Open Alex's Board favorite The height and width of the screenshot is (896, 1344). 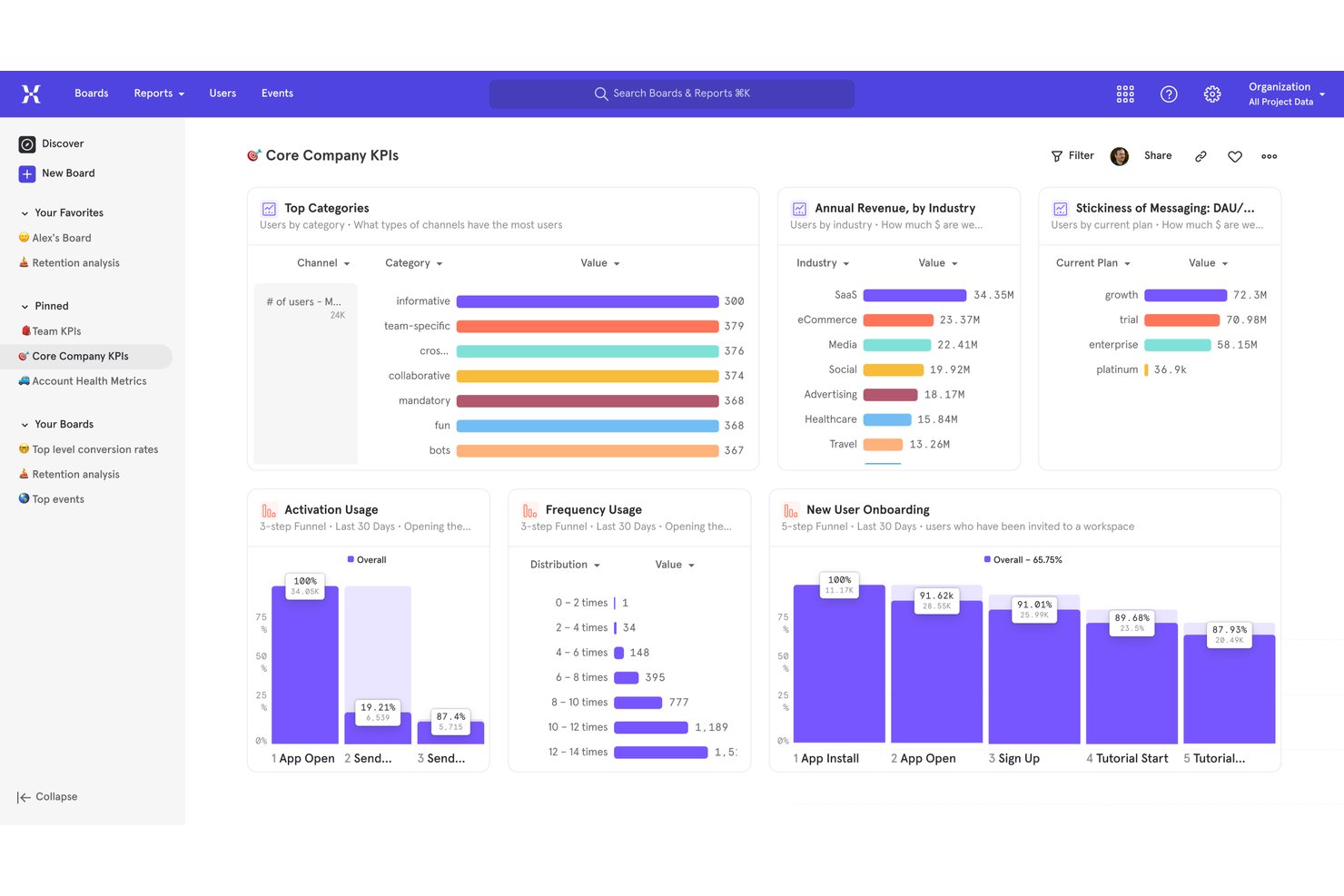click(62, 238)
